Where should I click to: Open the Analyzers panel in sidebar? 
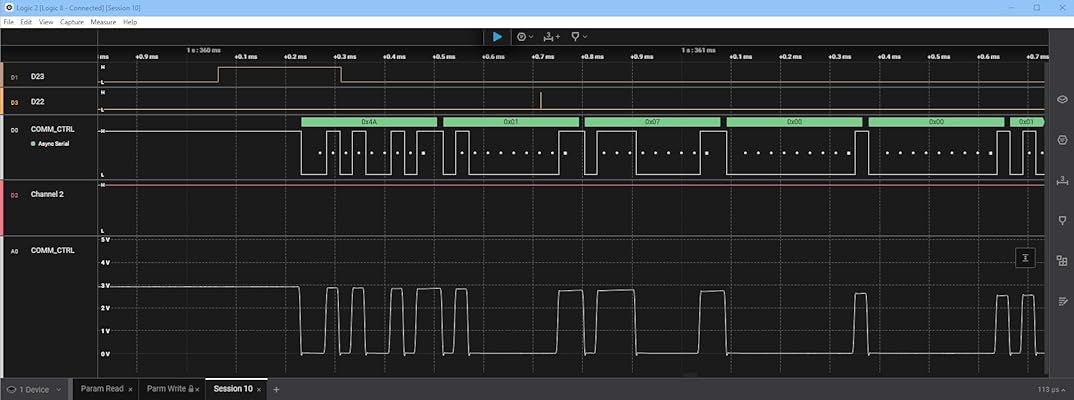1062,140
